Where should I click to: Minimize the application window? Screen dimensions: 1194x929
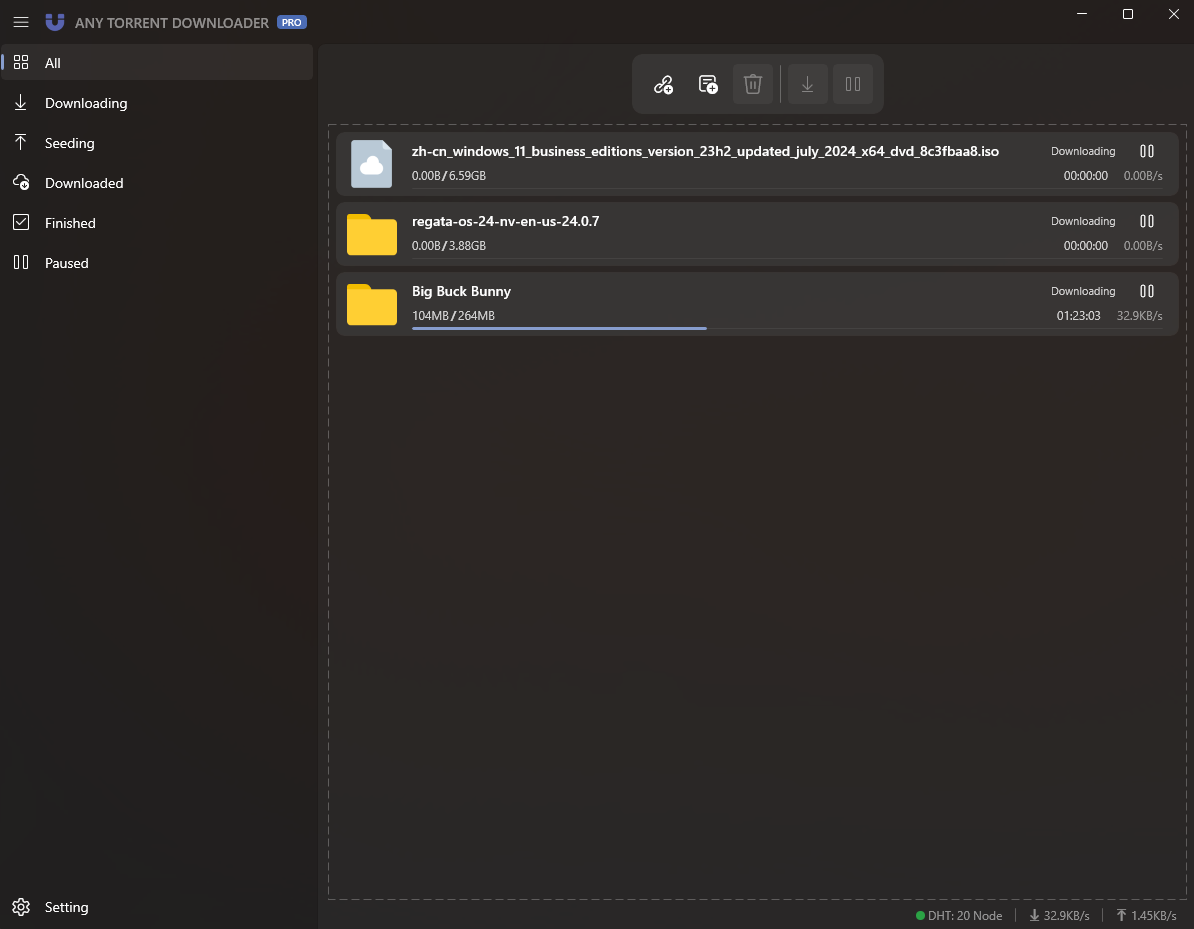click(x=1081, y=14)
